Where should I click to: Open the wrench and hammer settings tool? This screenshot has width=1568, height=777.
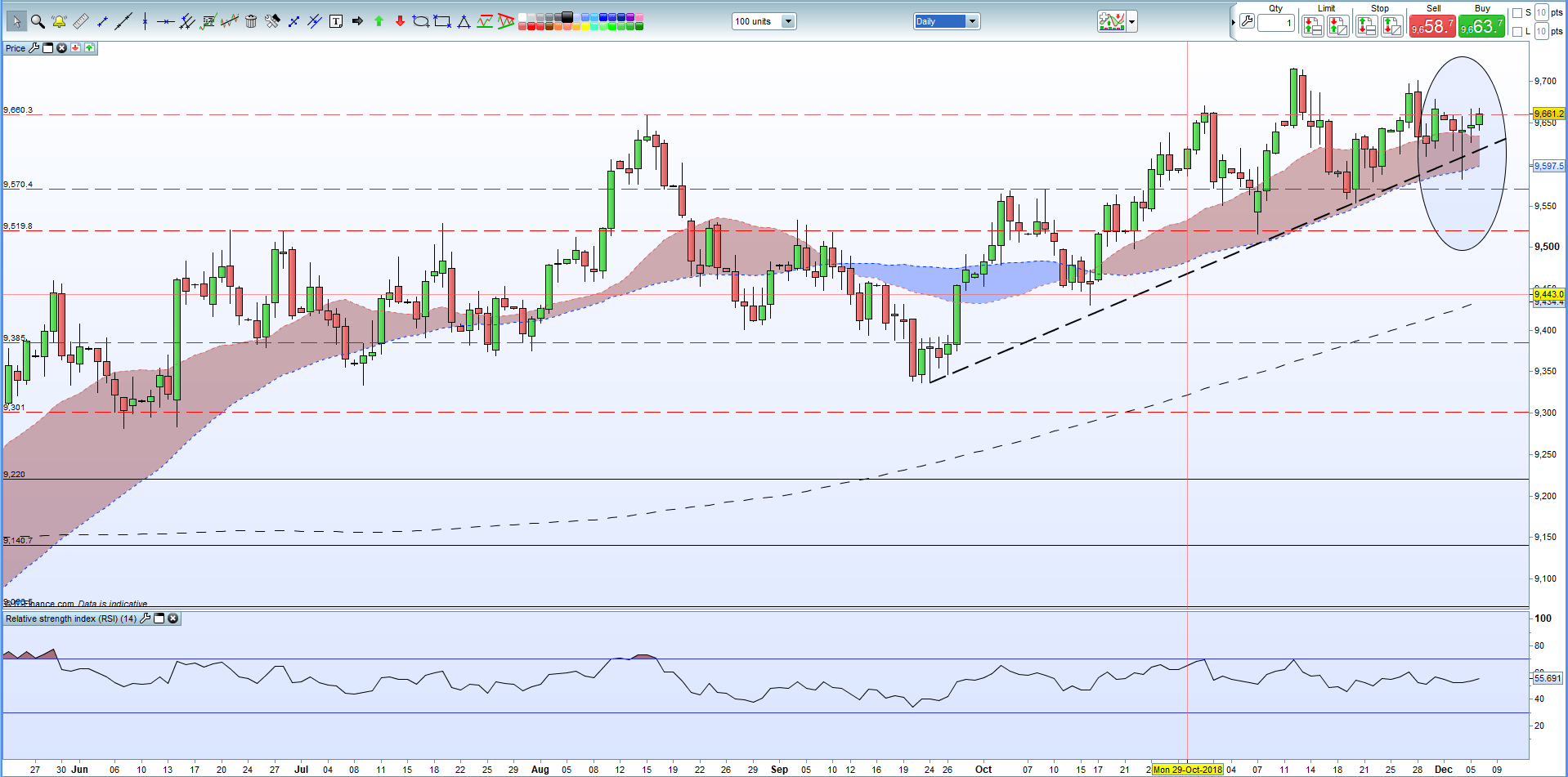click(272, 21)
